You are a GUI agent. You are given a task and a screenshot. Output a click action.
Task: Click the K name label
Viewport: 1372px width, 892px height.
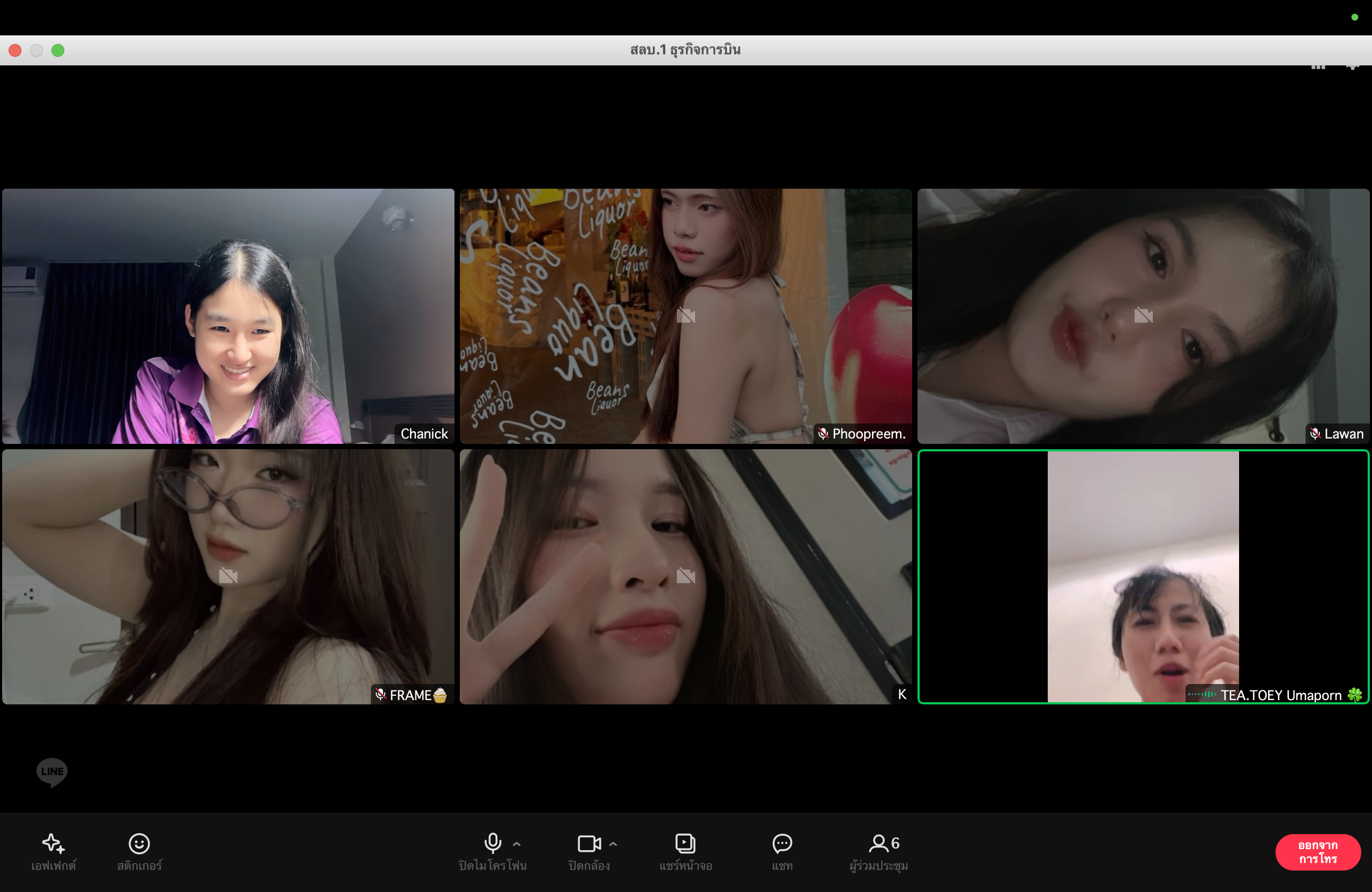pos(902,694)
